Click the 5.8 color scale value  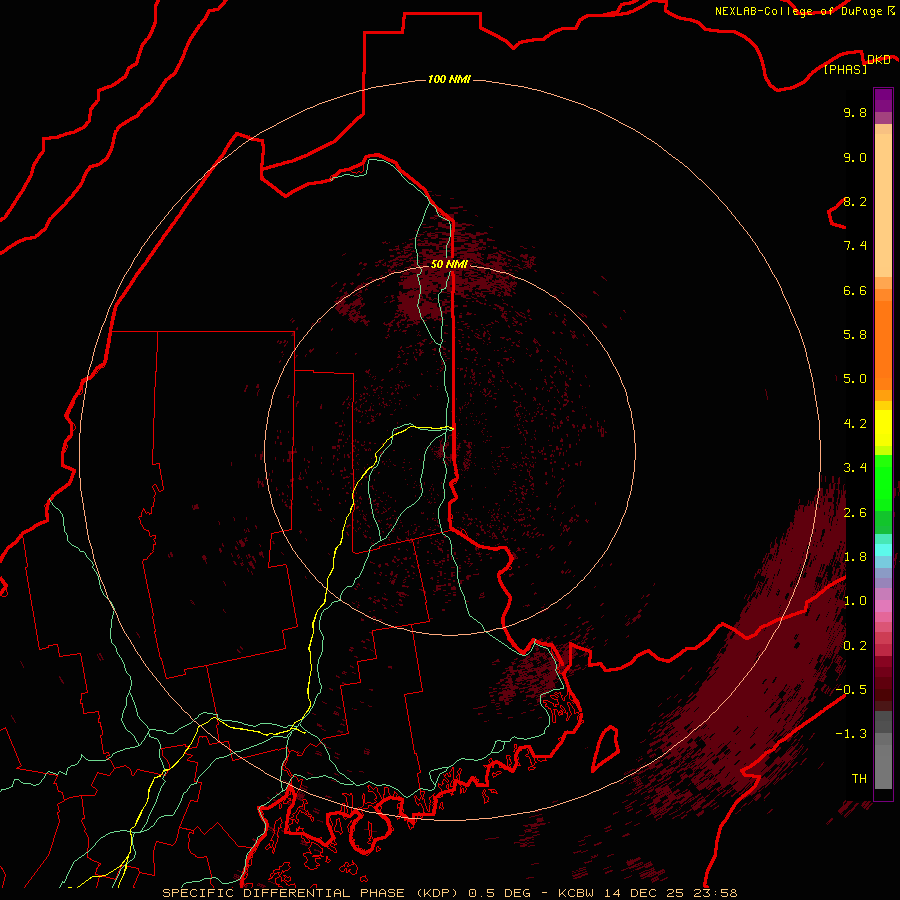pos(855,335)
